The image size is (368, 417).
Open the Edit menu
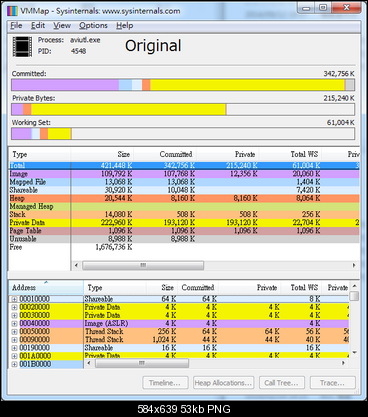coord(38,26)
